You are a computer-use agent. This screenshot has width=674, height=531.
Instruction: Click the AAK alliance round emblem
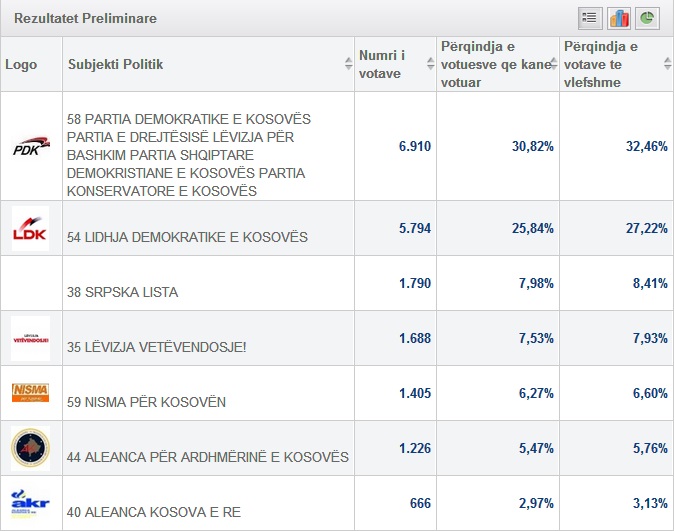tap(30, 447)
